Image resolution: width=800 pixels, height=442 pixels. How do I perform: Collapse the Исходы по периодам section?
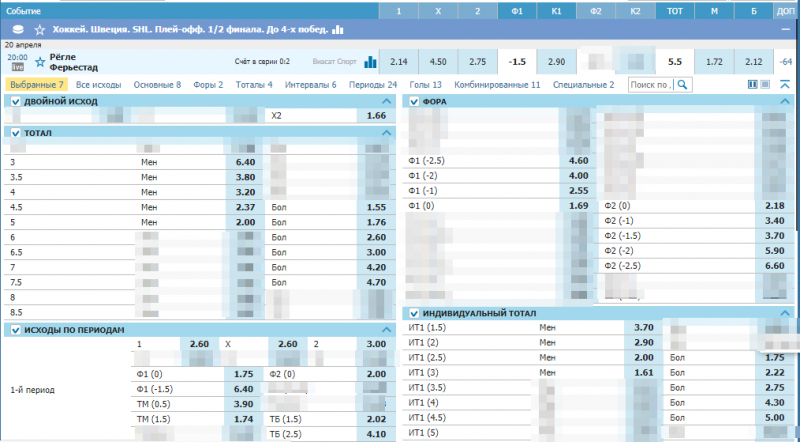387,330
